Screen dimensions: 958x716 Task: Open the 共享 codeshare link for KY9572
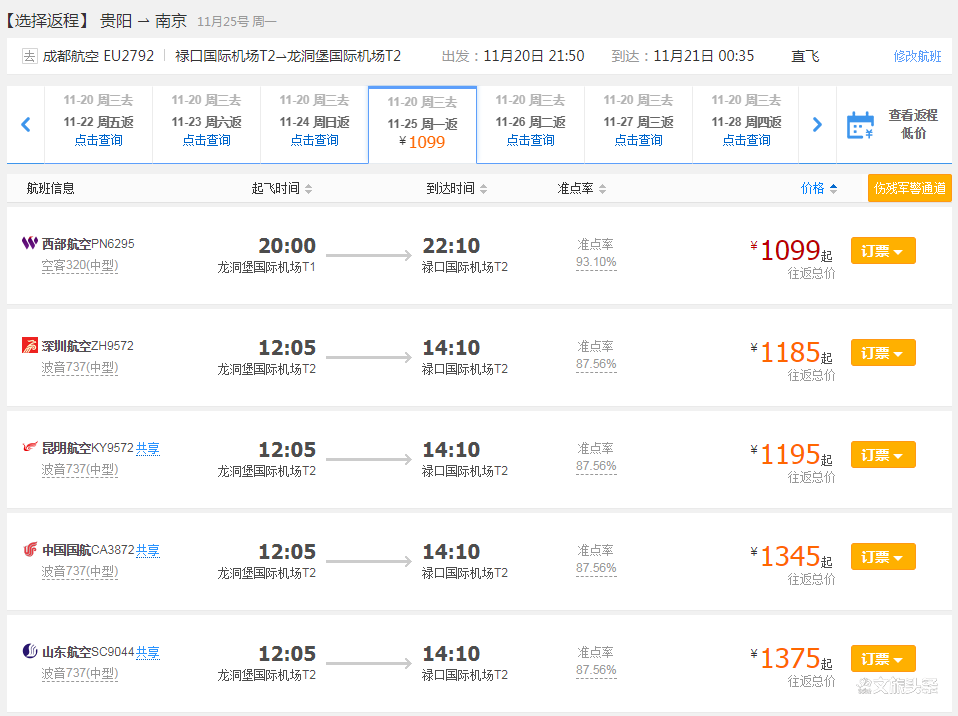coord(147,448)
